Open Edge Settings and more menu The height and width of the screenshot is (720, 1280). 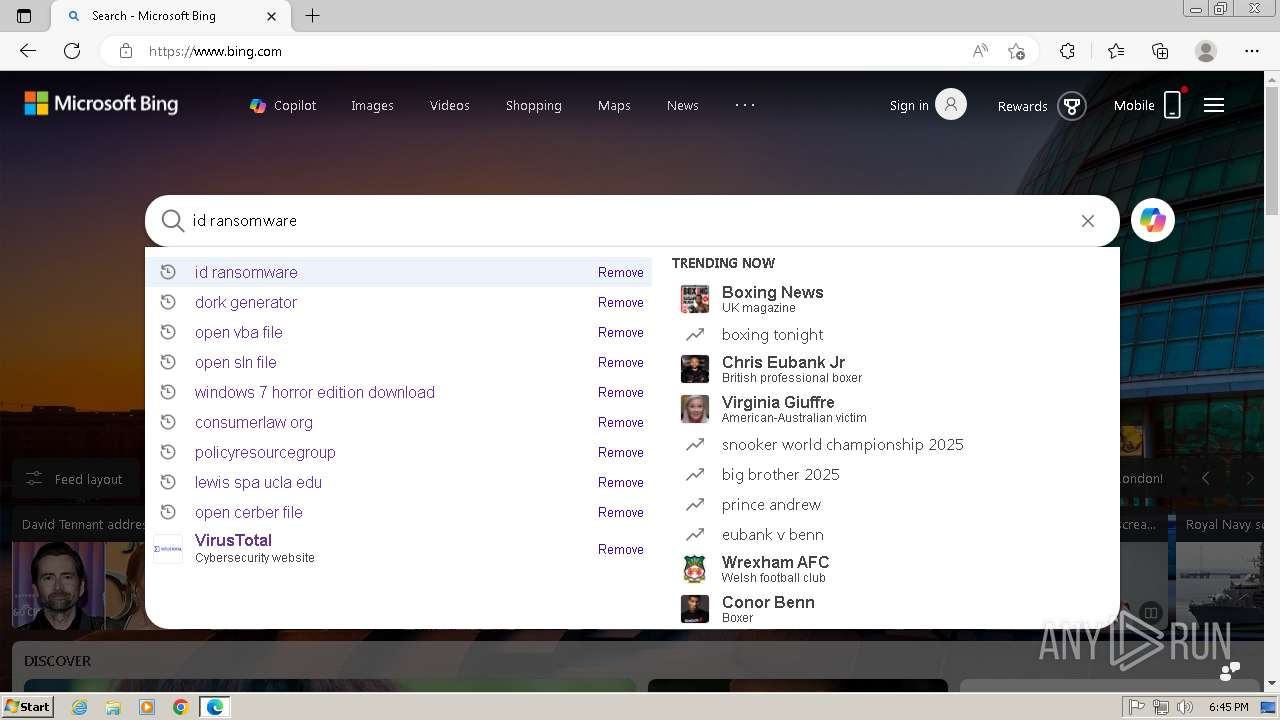pos(1252,51)
